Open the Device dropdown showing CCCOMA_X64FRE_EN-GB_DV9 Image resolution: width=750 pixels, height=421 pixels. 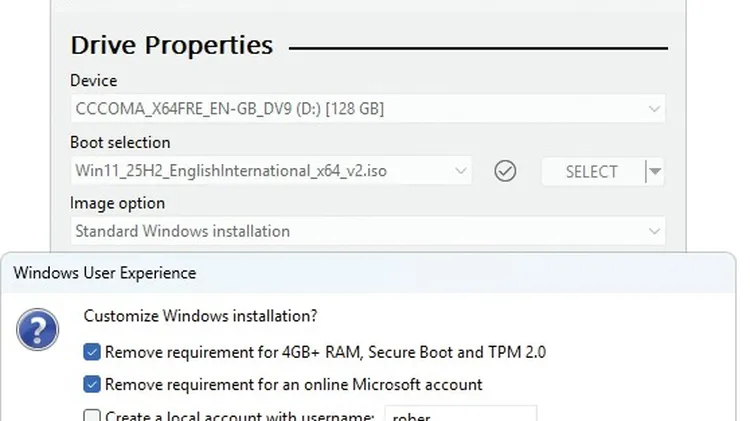coord(367,109)
